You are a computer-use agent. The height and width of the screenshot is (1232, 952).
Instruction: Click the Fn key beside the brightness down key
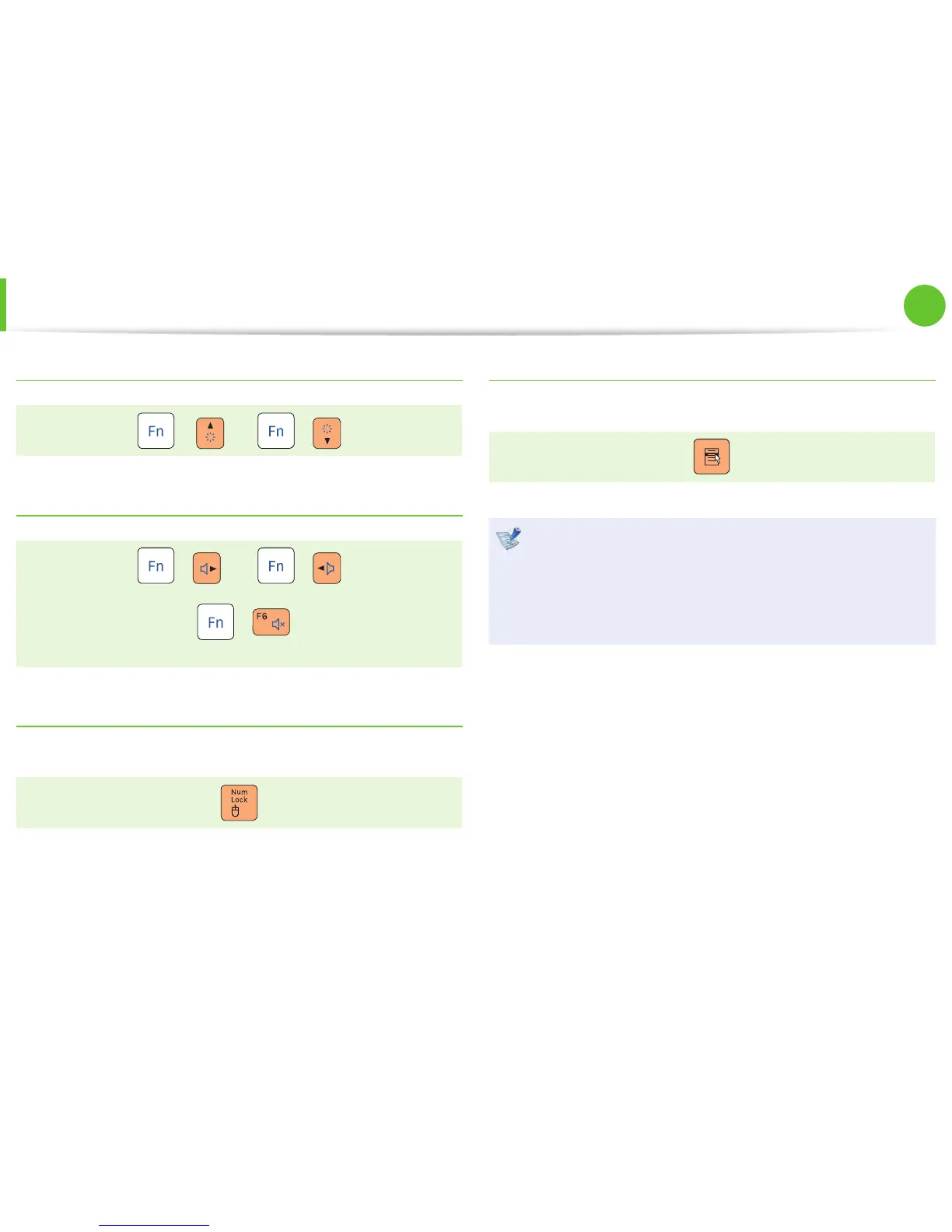click(276, 431)
